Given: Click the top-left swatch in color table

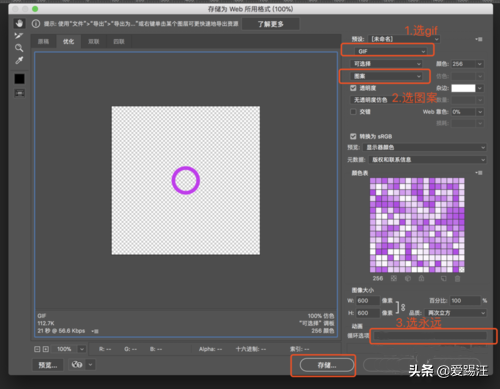Looking at the screenshot, I should [373, 181].
